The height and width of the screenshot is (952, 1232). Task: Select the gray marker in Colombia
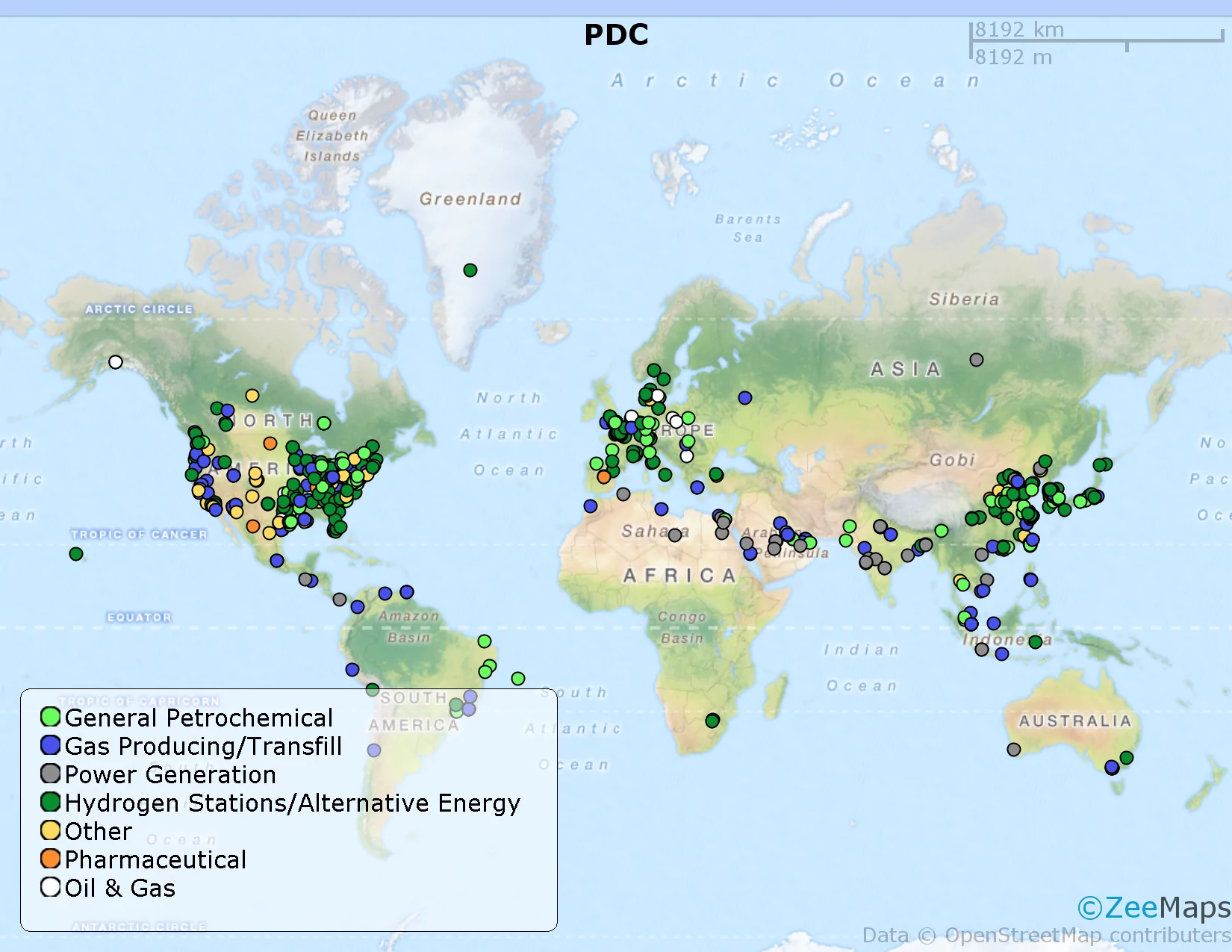(x=340, y=600)
